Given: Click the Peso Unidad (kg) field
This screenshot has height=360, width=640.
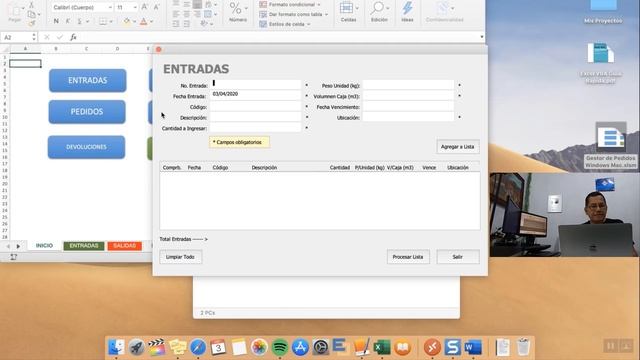Looking at the screenshot, I should (x=408, y=85).
